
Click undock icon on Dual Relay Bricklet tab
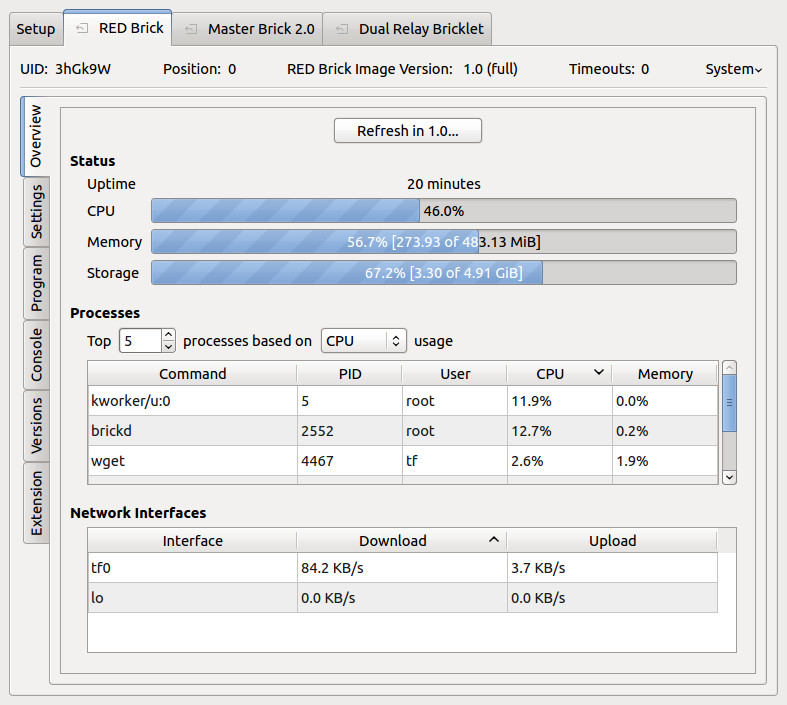click(342, 29)
